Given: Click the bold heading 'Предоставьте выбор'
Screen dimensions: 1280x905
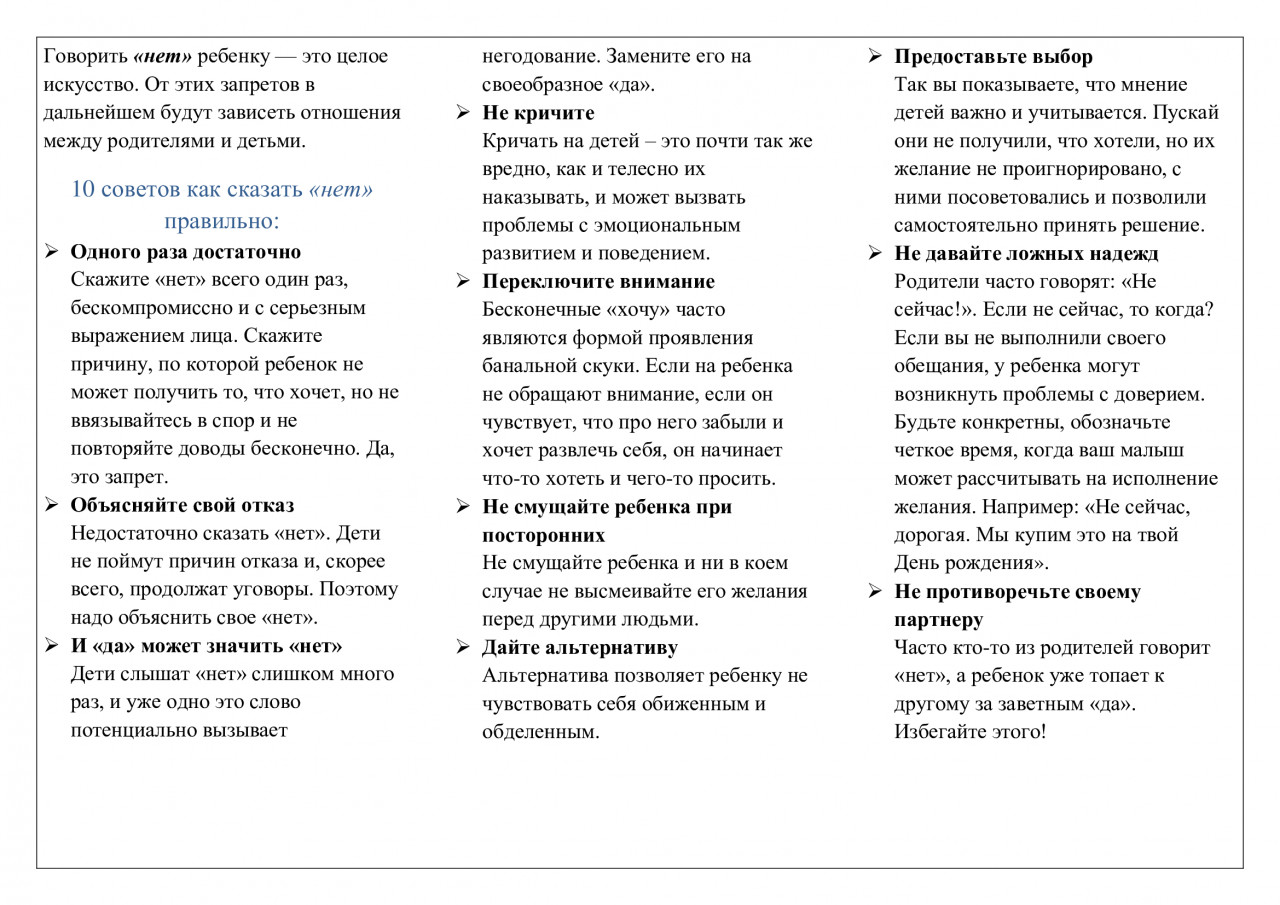Looking at the screenshot, I should (993, 57).
